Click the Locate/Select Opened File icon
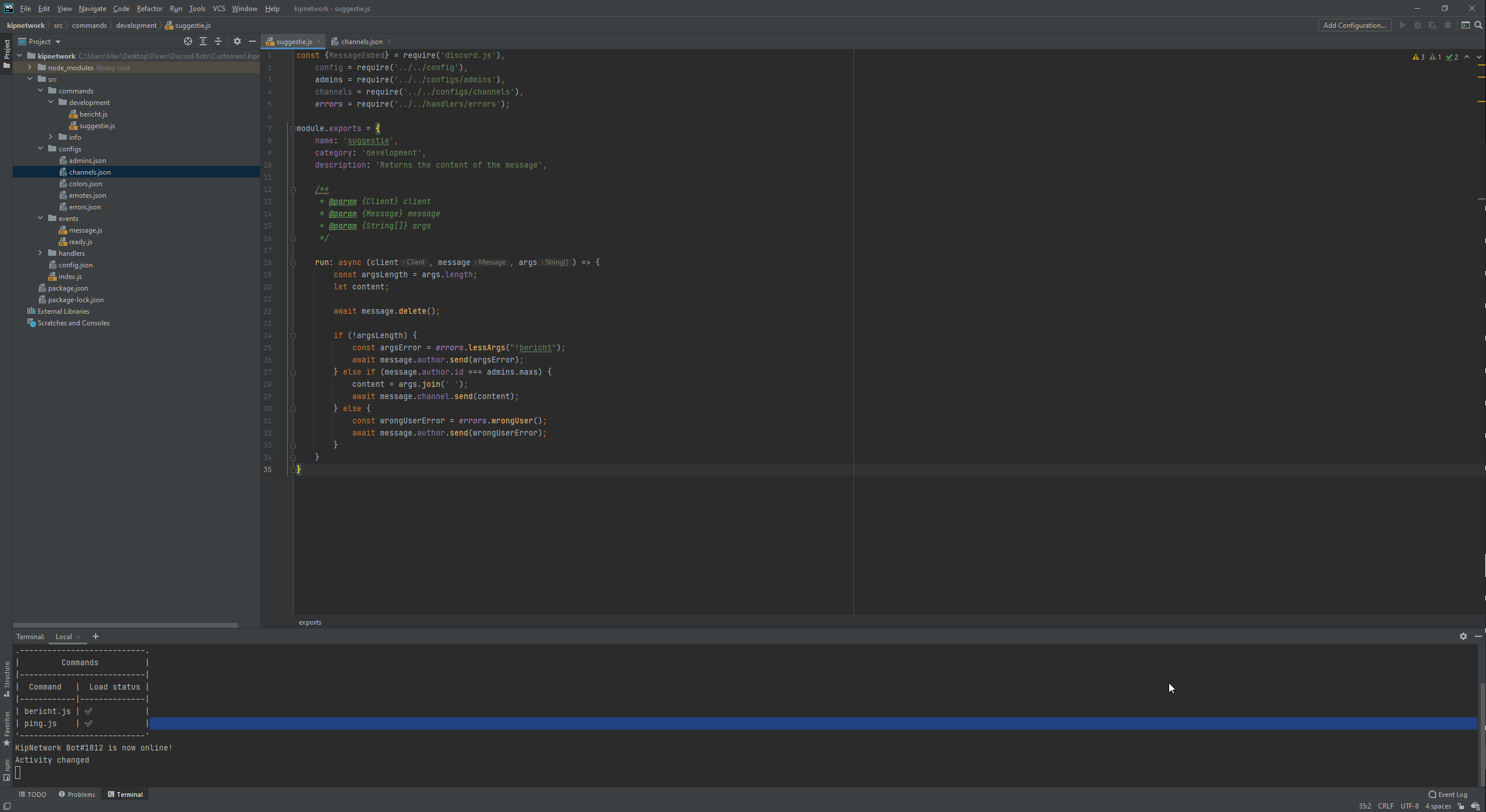 [x=187, y=41]
